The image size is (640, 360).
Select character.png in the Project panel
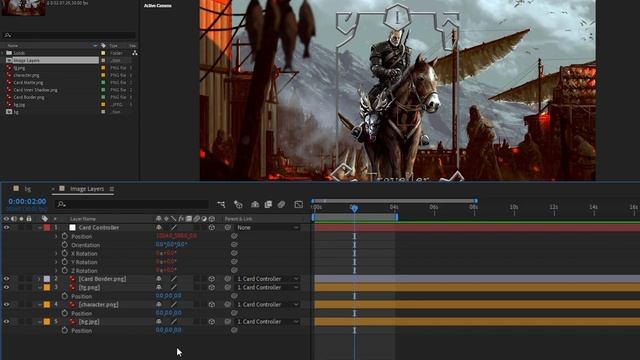click(x=26, y=75)
